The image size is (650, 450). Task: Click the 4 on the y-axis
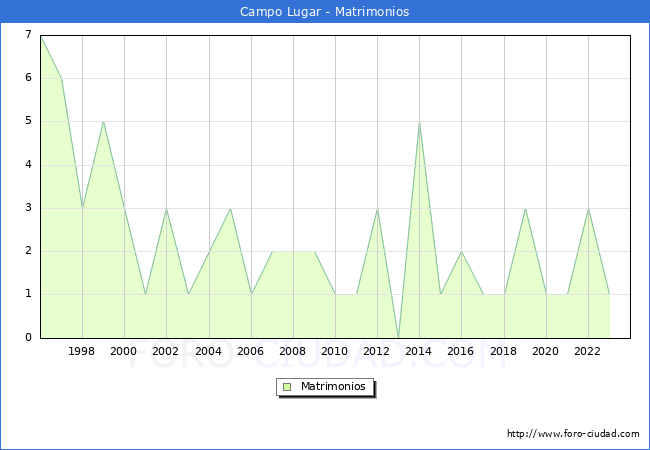click(29, 164)
